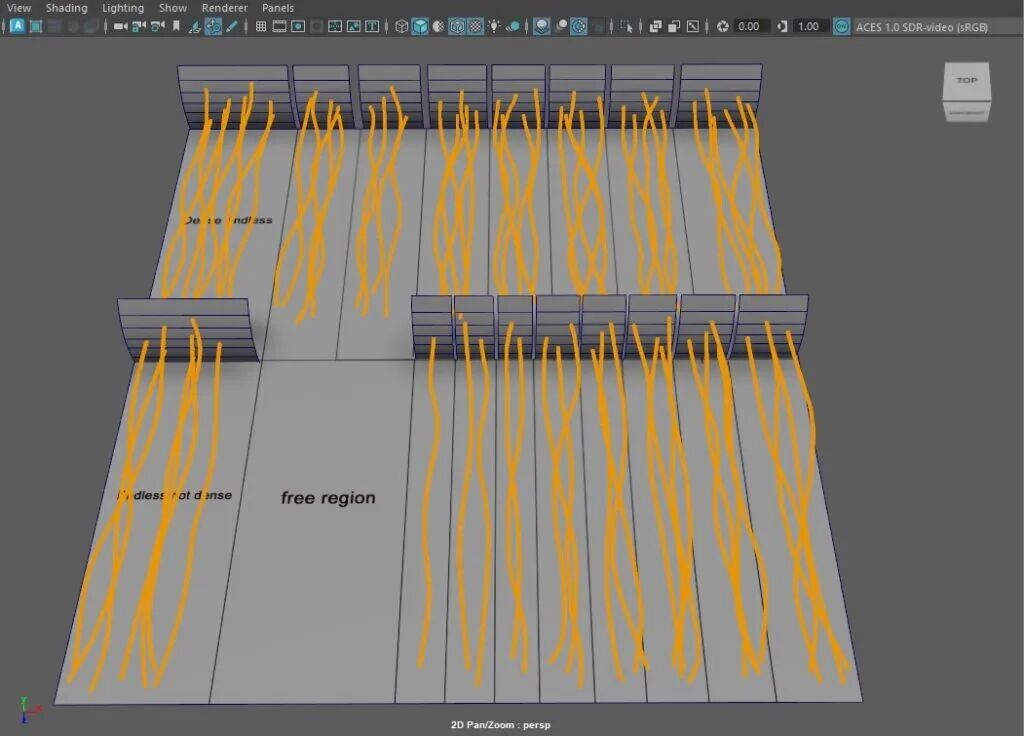Open the Panels menu
The image size is (1024, 736).
point(278,8)
